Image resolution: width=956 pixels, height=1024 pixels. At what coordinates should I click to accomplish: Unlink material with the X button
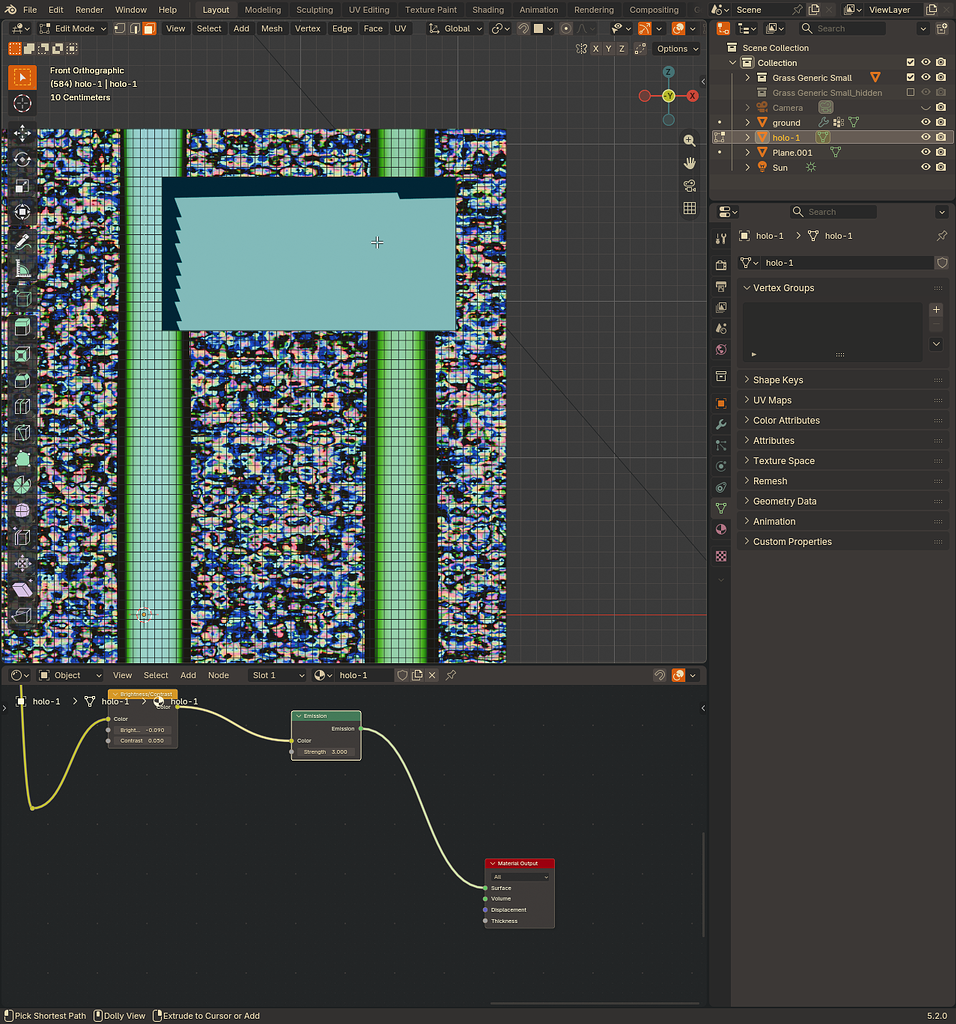(432, 675)
